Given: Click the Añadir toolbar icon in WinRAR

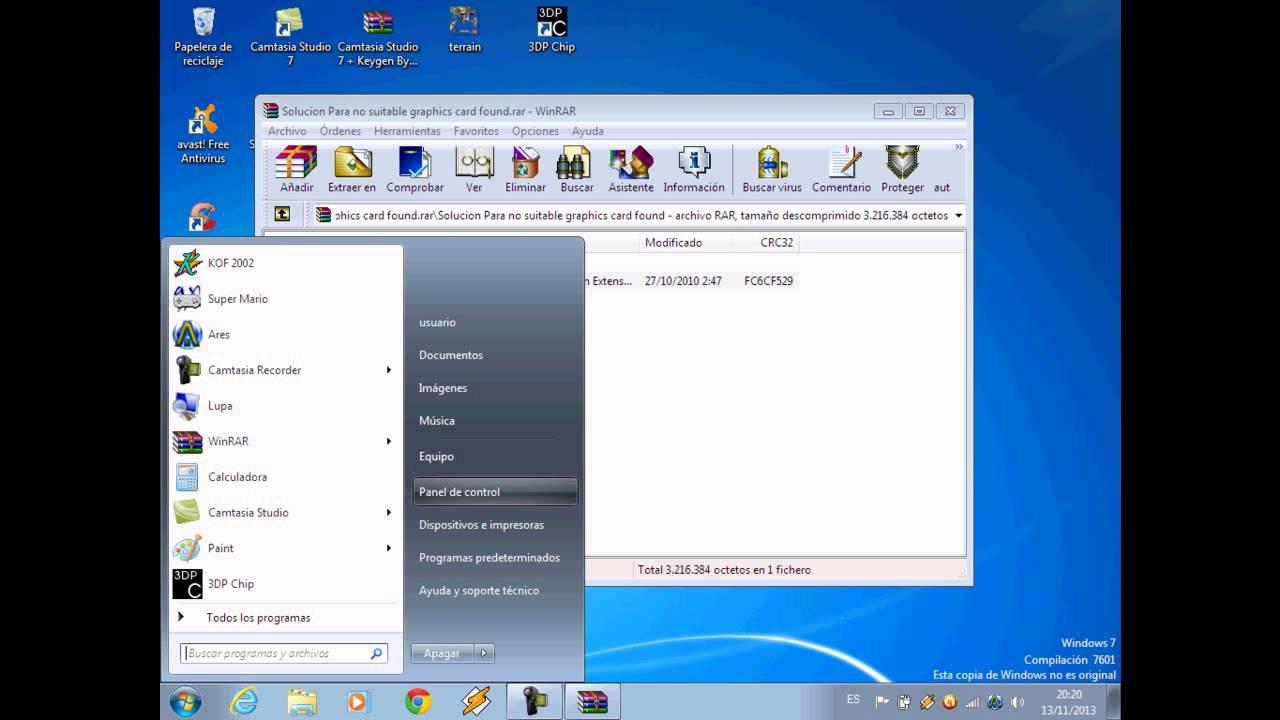Looking at the screenshot, I should point(296,169).
